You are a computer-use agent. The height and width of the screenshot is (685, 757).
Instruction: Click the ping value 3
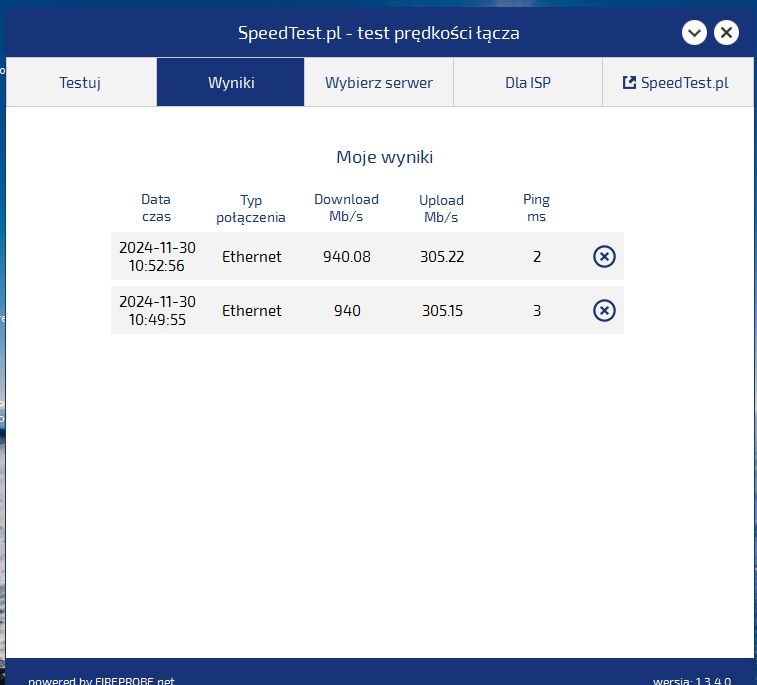(x=537, y=310)
